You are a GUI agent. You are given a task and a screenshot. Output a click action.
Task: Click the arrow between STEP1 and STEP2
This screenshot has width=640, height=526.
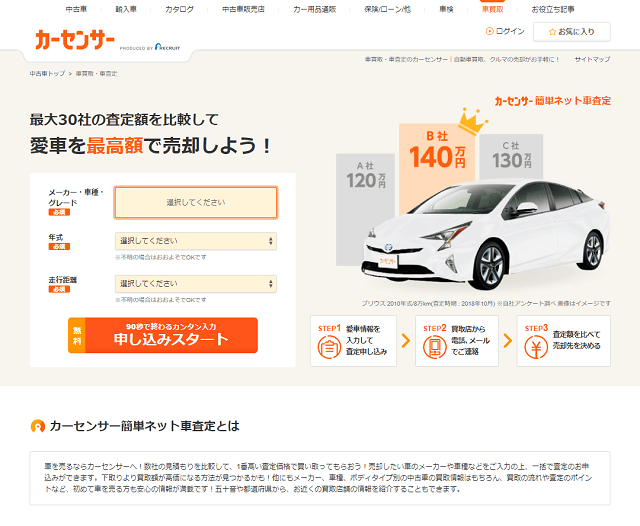point(406,340)
